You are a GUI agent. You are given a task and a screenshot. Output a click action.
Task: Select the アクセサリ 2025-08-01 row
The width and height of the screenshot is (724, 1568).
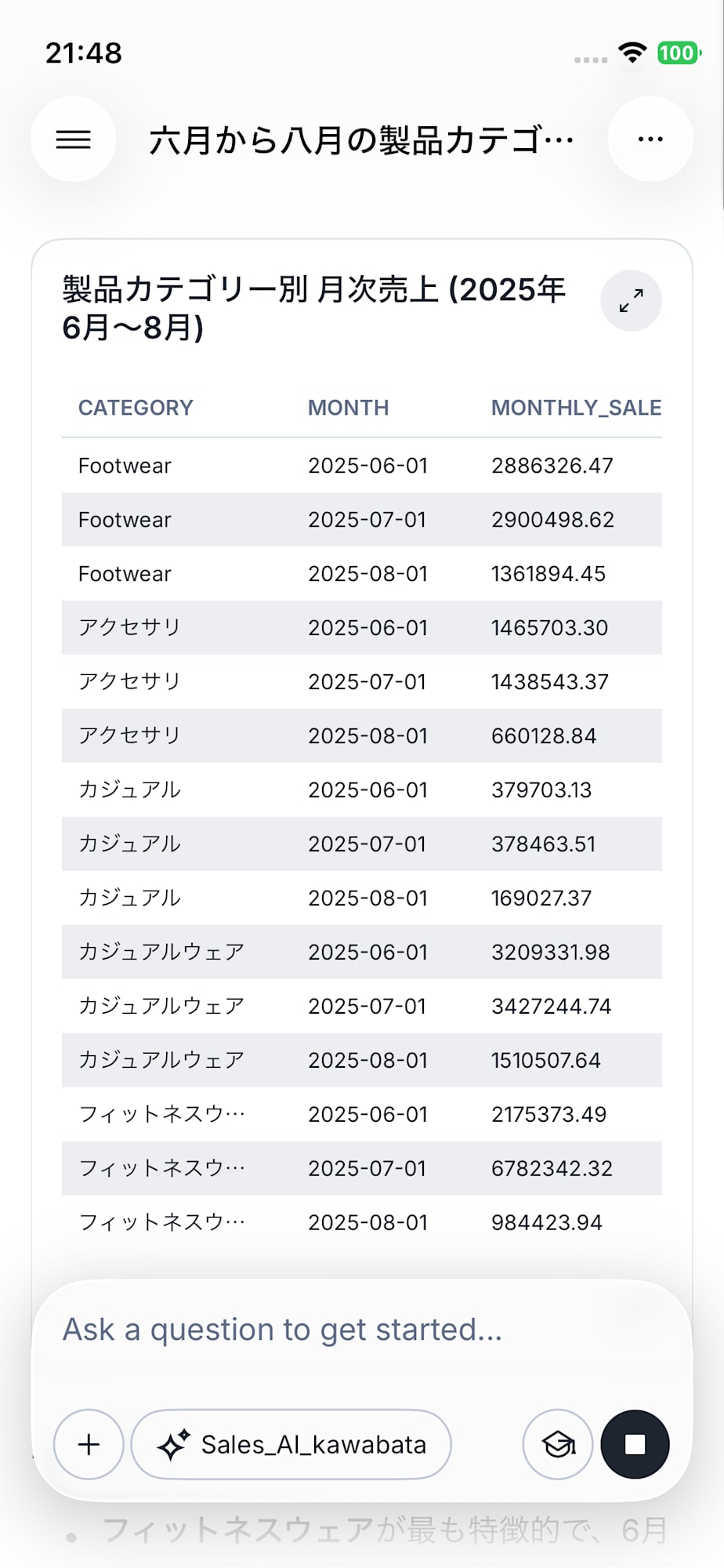coord(362,736)
